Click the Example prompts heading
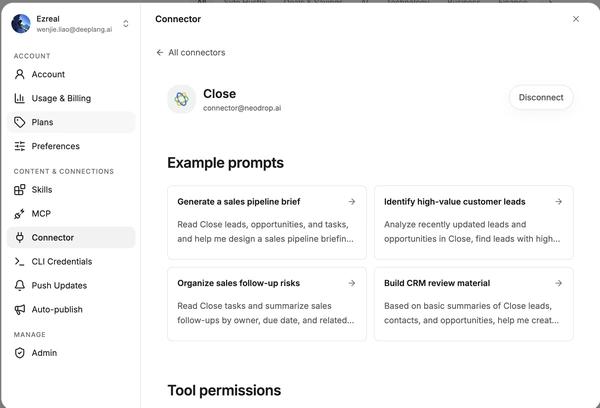This screenshot has height=408, width=600. [225, 163]
